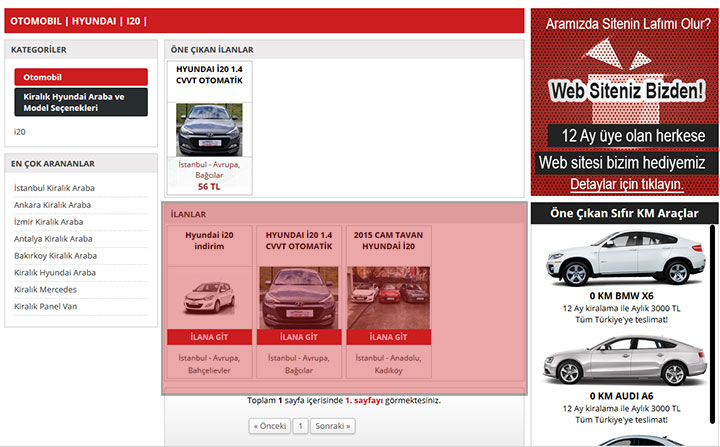Image resolution: width=720 pixels, height=447 pixels.
Task: View white BMW X6 car image
Action: (x=625, y=258)
